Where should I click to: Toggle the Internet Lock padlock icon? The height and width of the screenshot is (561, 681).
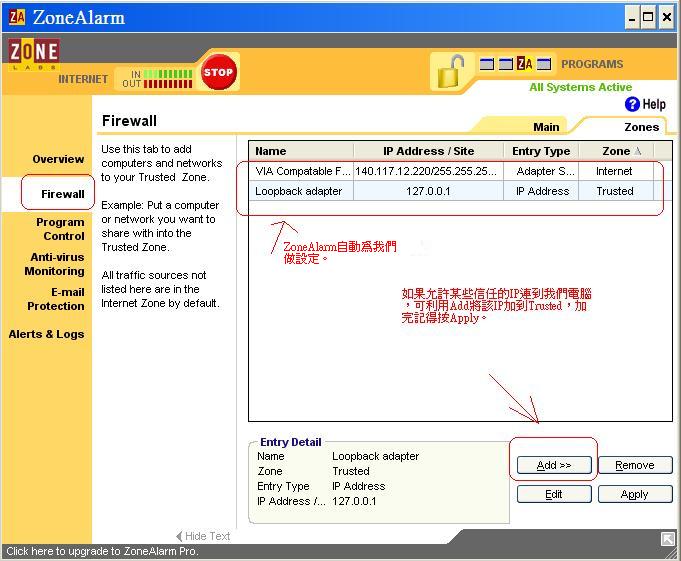(x=450, y=71)
